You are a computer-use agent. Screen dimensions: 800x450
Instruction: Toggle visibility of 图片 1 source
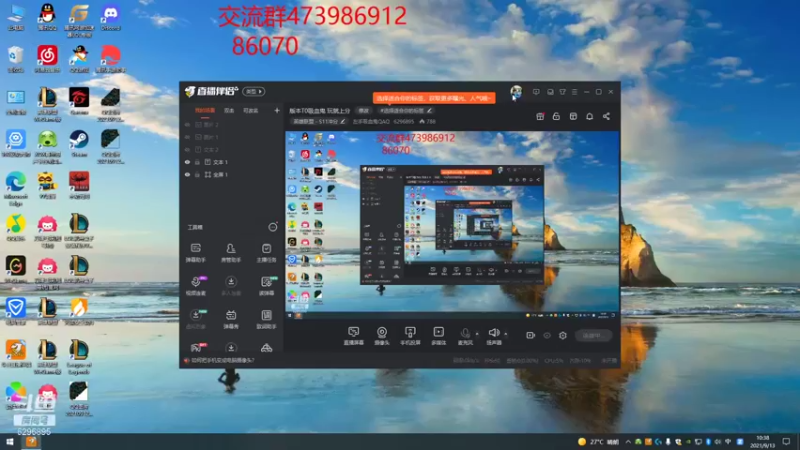click(187, 137)
